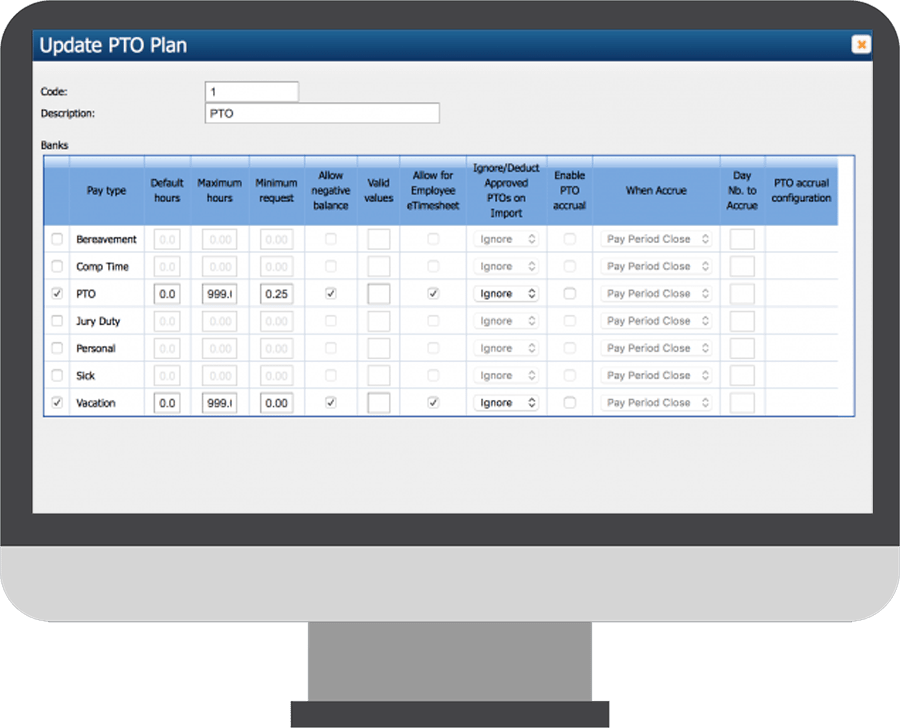Close the Update PTO Plan dialog
Screen dimensions: 900x728
[861, 44]
